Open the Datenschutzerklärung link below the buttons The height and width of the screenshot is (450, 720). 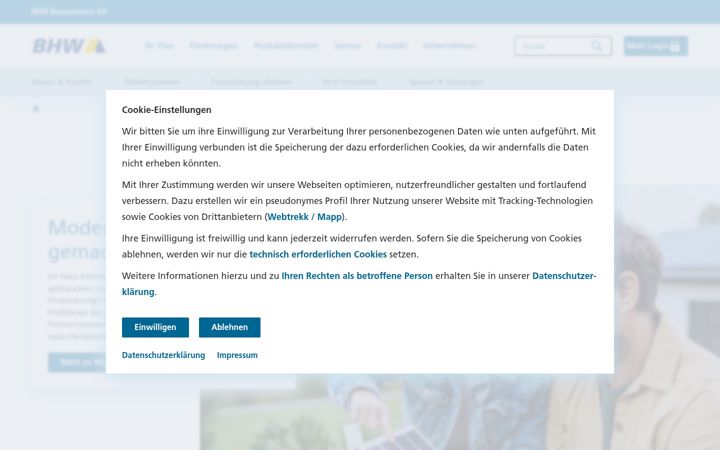coord(163,355)
